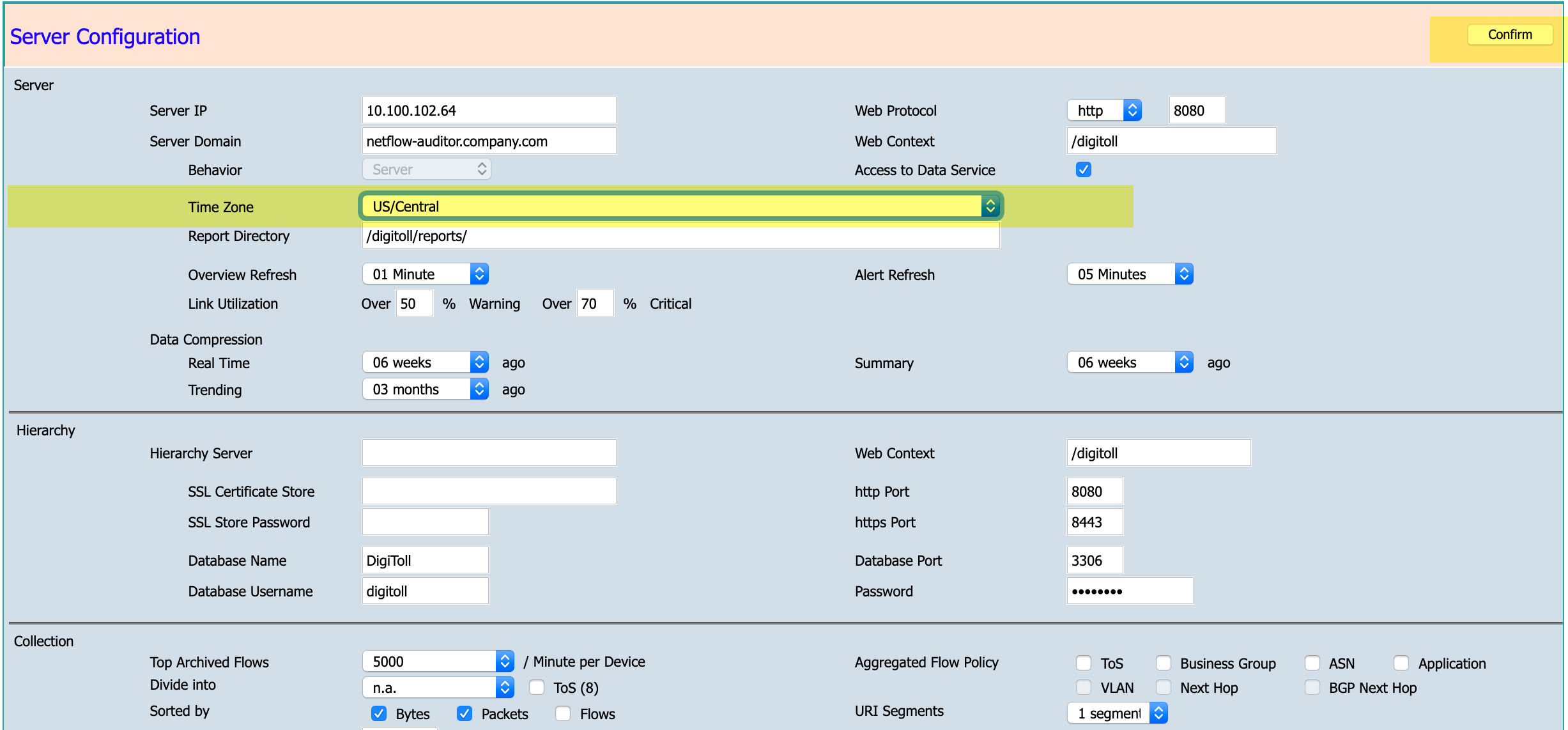The height and width of the screenshot is (730, 1568).
Task: Enable the BGP Next Hop checkbox
Action: 1312,687
